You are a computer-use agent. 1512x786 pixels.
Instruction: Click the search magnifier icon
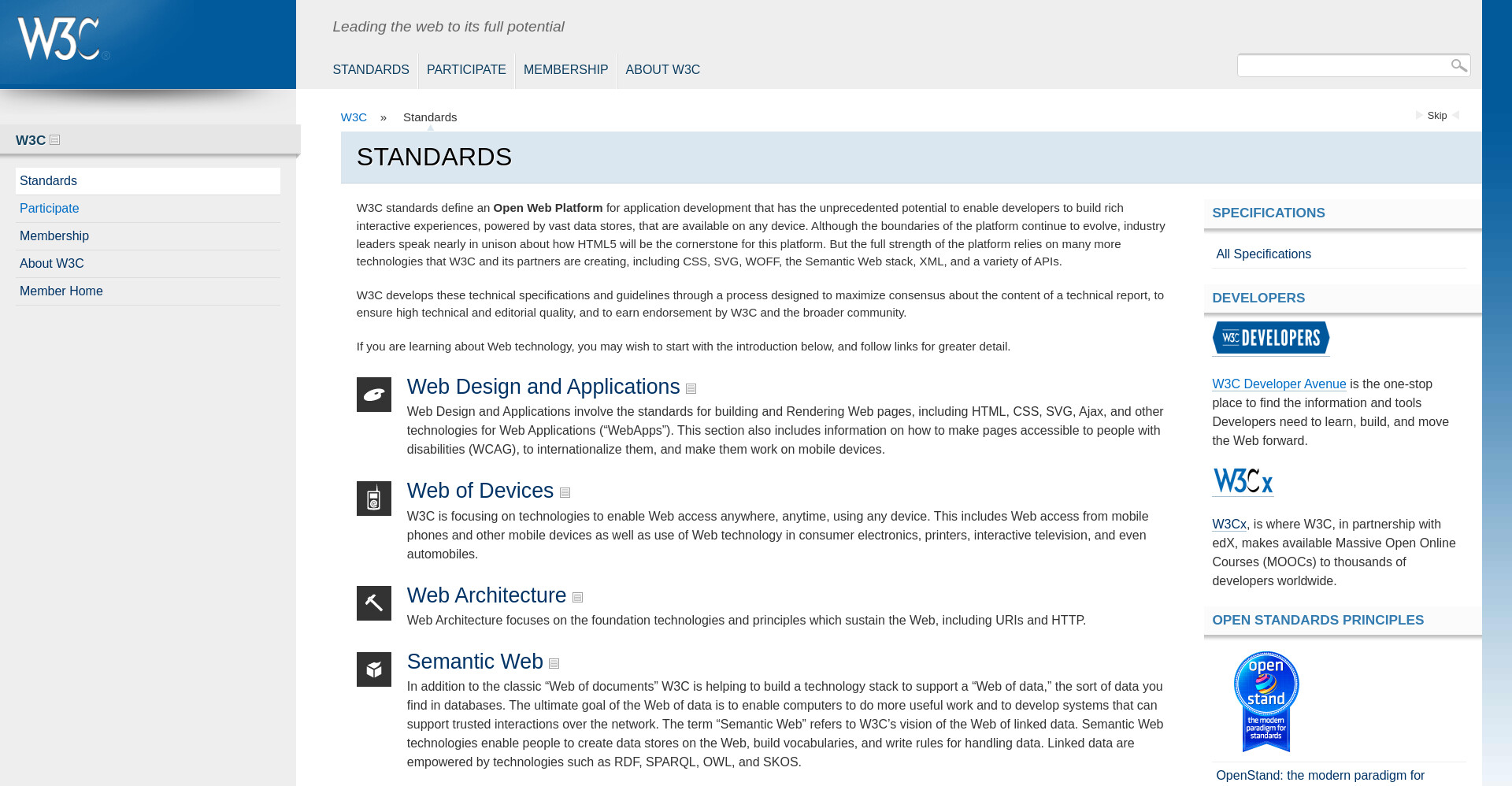point(1458,65)
